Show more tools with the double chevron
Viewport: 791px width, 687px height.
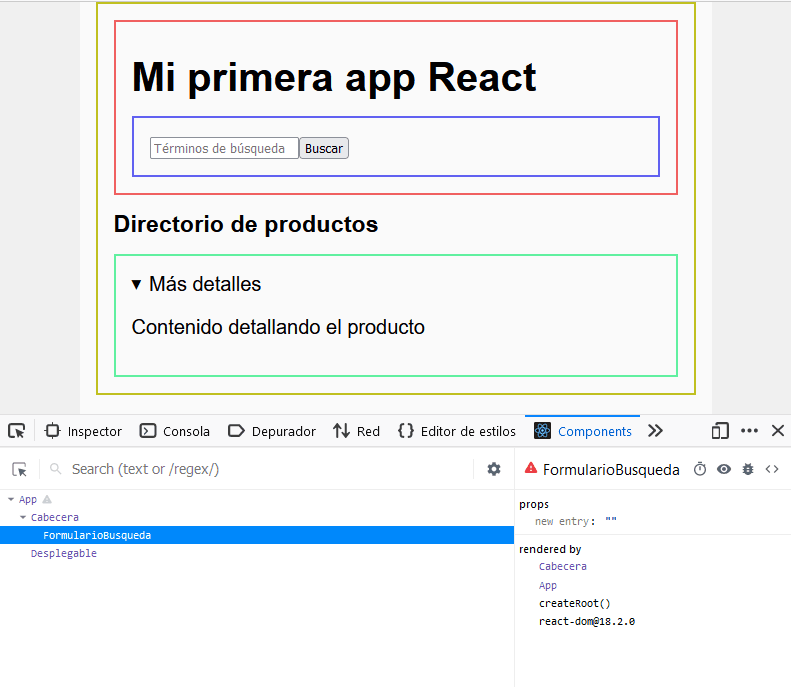655,431
